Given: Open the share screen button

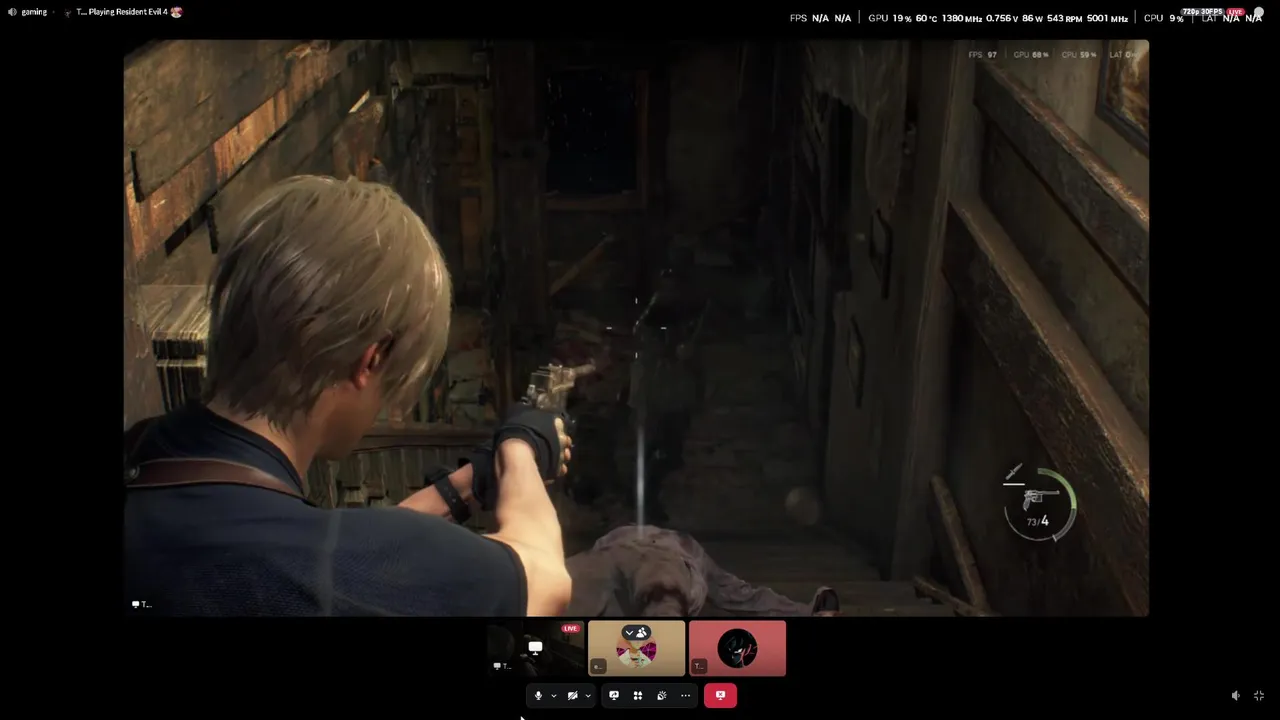Looking at the screenshot, I should click(x=614, y=695).
